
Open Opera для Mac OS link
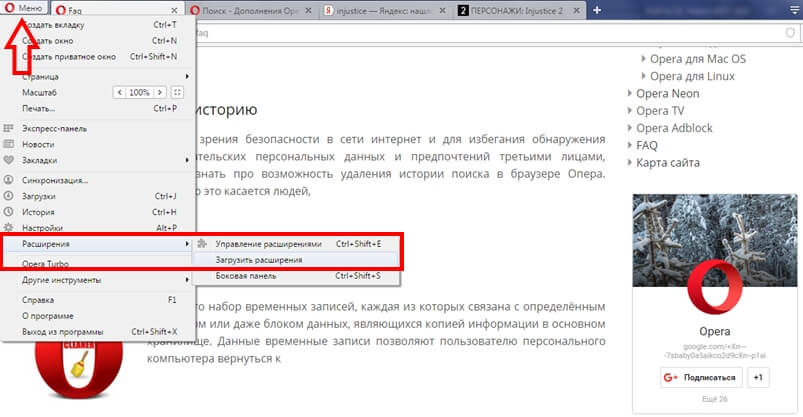click(698, 59)
